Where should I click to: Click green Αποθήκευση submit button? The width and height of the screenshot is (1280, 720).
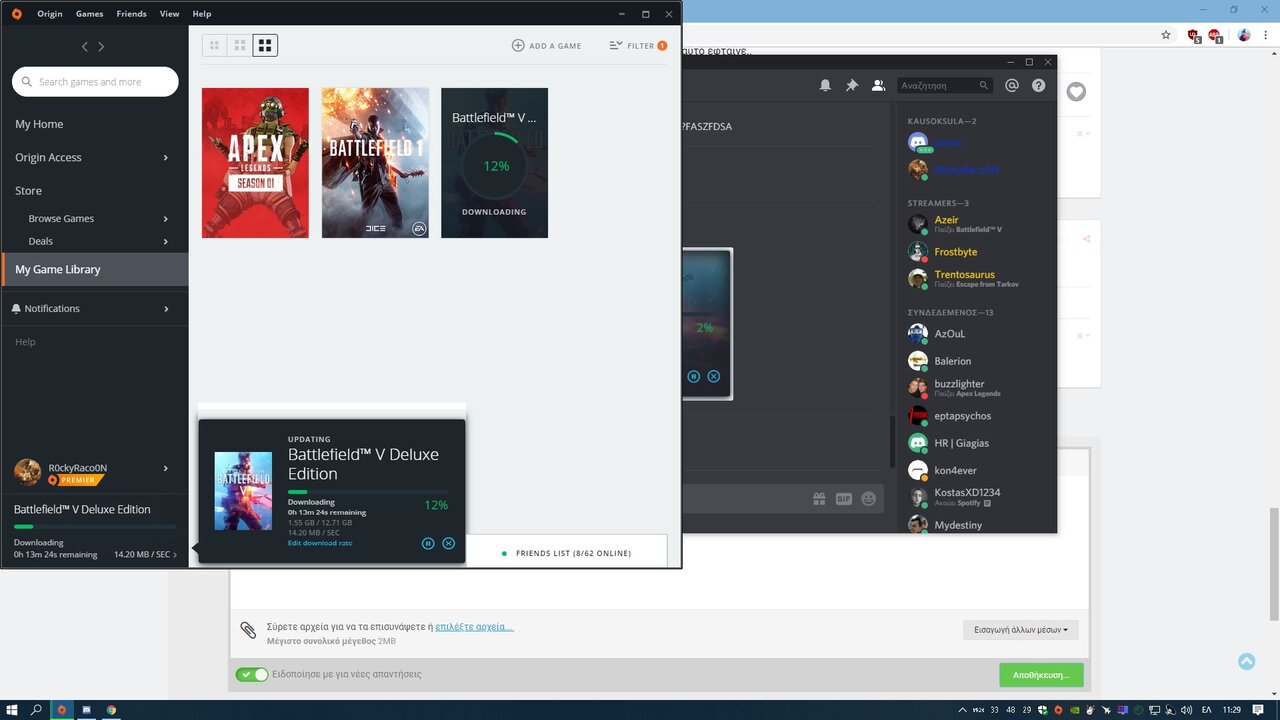[1041, 675]
